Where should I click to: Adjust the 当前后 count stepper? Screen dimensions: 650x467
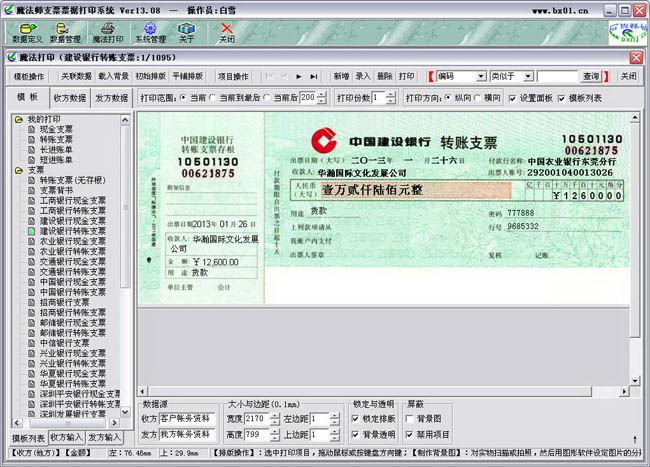click(x=322, y=98)
